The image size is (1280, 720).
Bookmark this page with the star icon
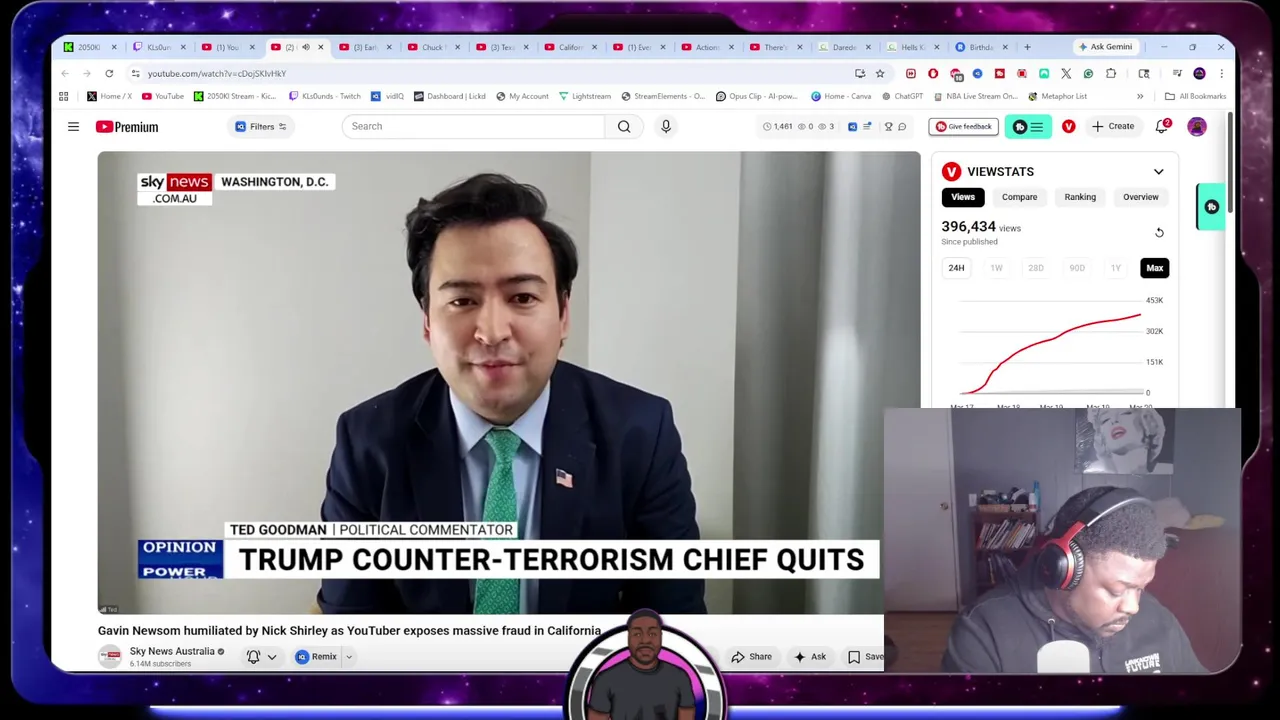point(880,73)
